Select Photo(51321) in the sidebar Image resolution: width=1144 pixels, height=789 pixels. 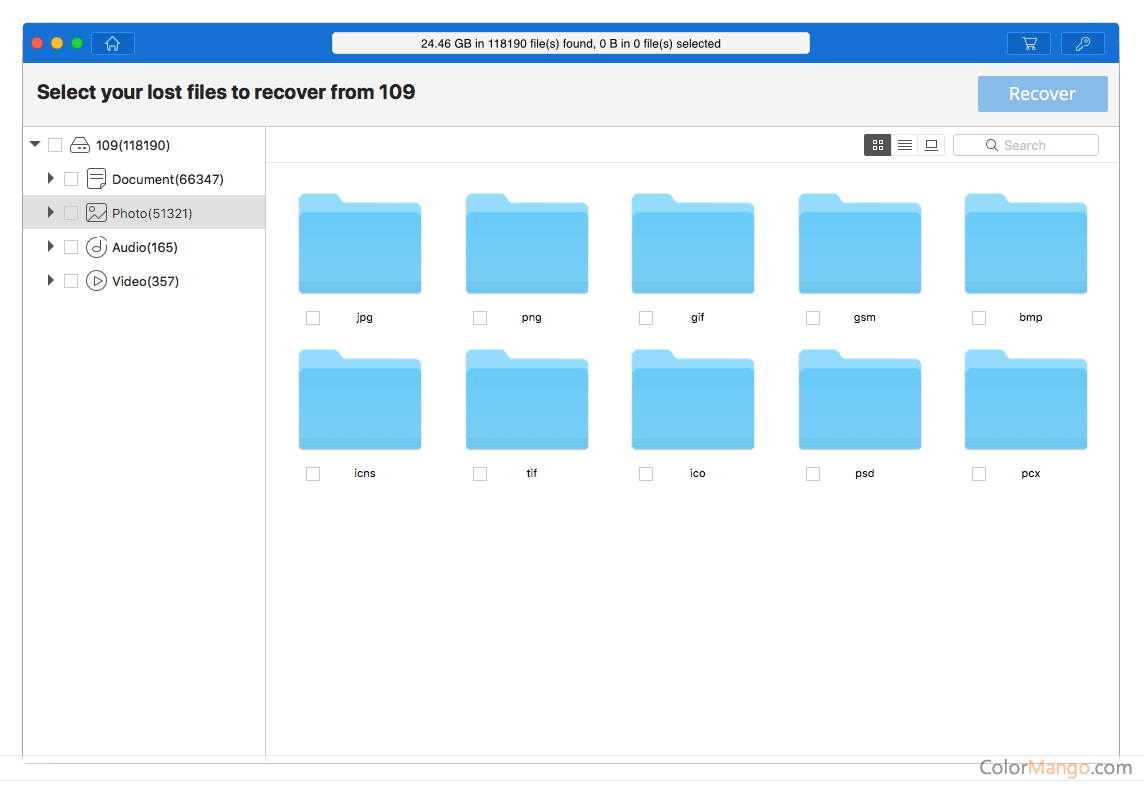(152, 213)
